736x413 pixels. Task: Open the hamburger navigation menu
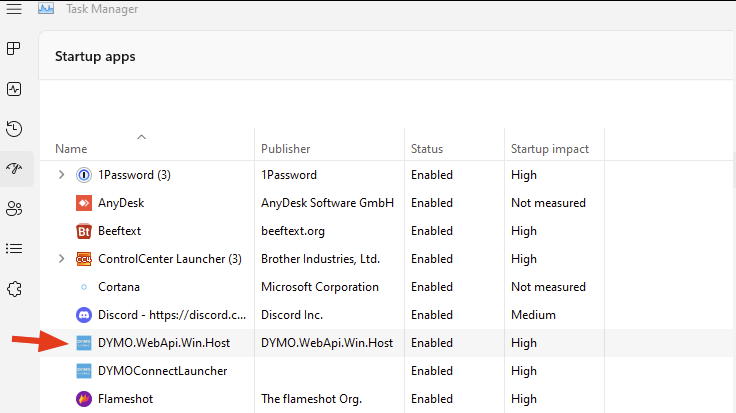coord(14,9)
